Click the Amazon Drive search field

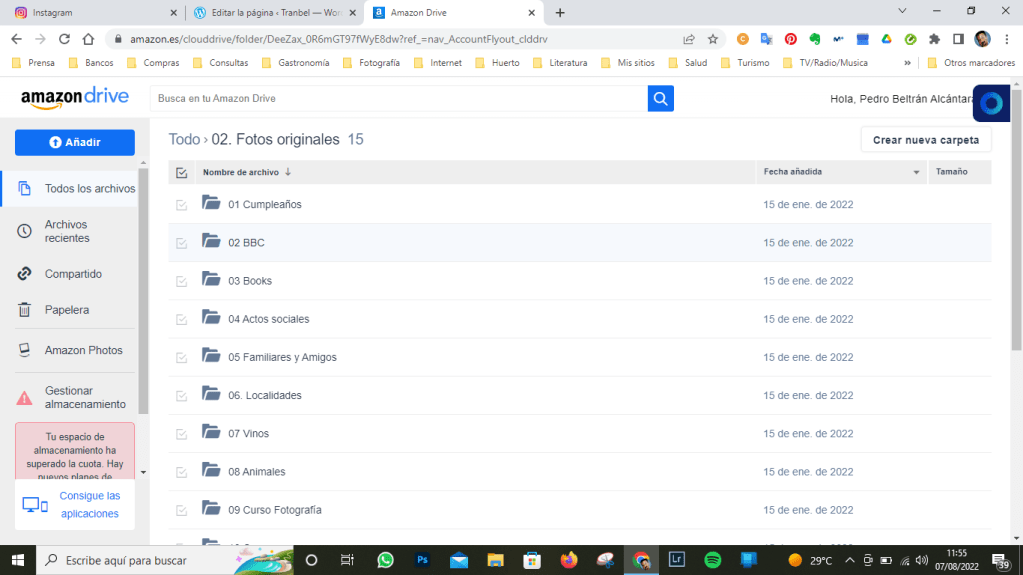click(x=398, y=98)
